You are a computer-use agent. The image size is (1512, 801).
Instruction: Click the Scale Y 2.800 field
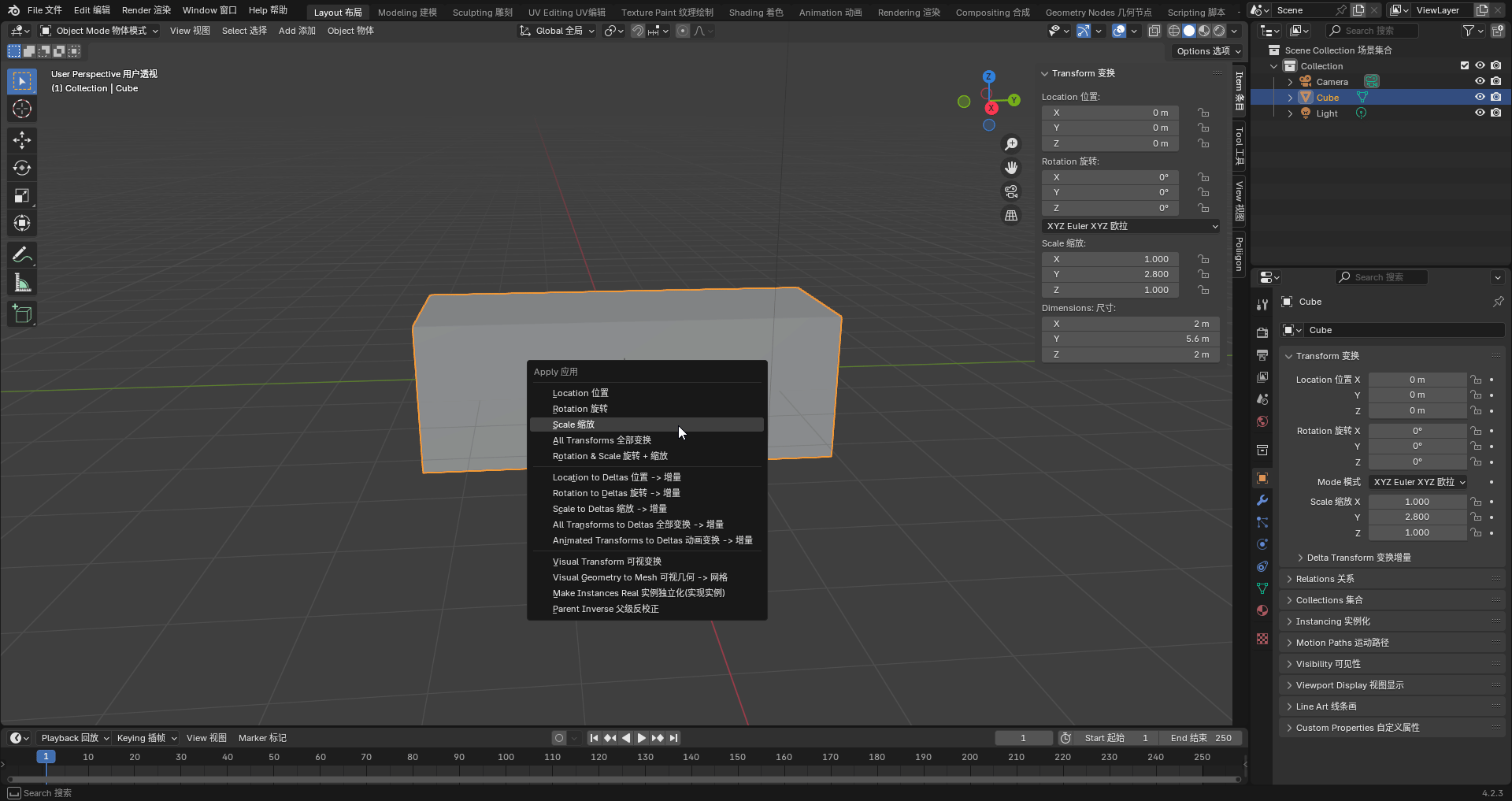(1110, 274)
